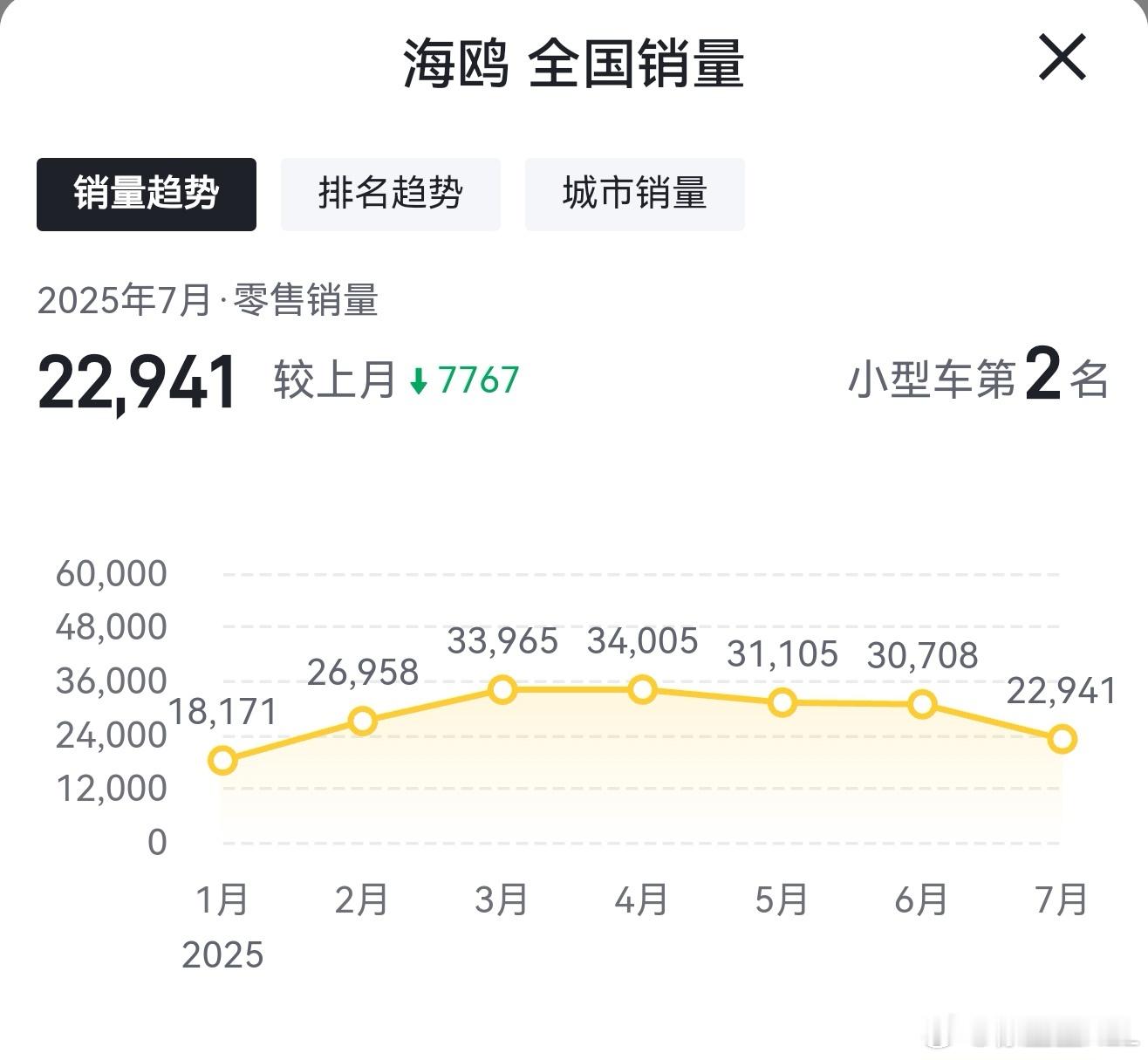
Task: Switch to the 排名趋势 tab
Action: [391, 194]
